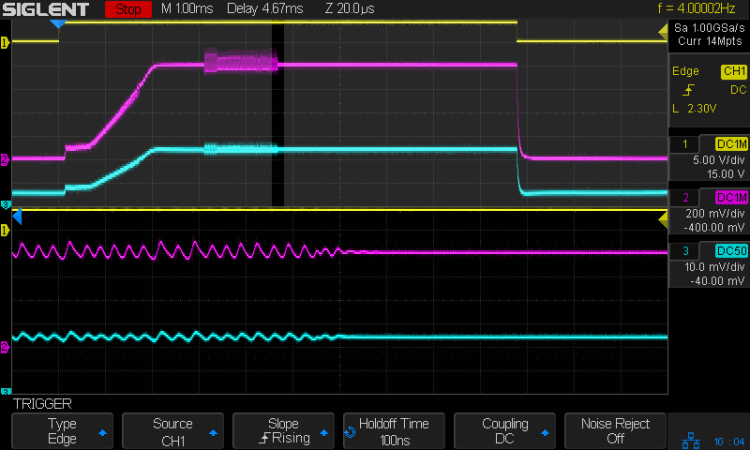The height and width of the screenshot is (450, 750).
Task: Click the yellow CH1 label in trigger box
Action: click(732, 72)
